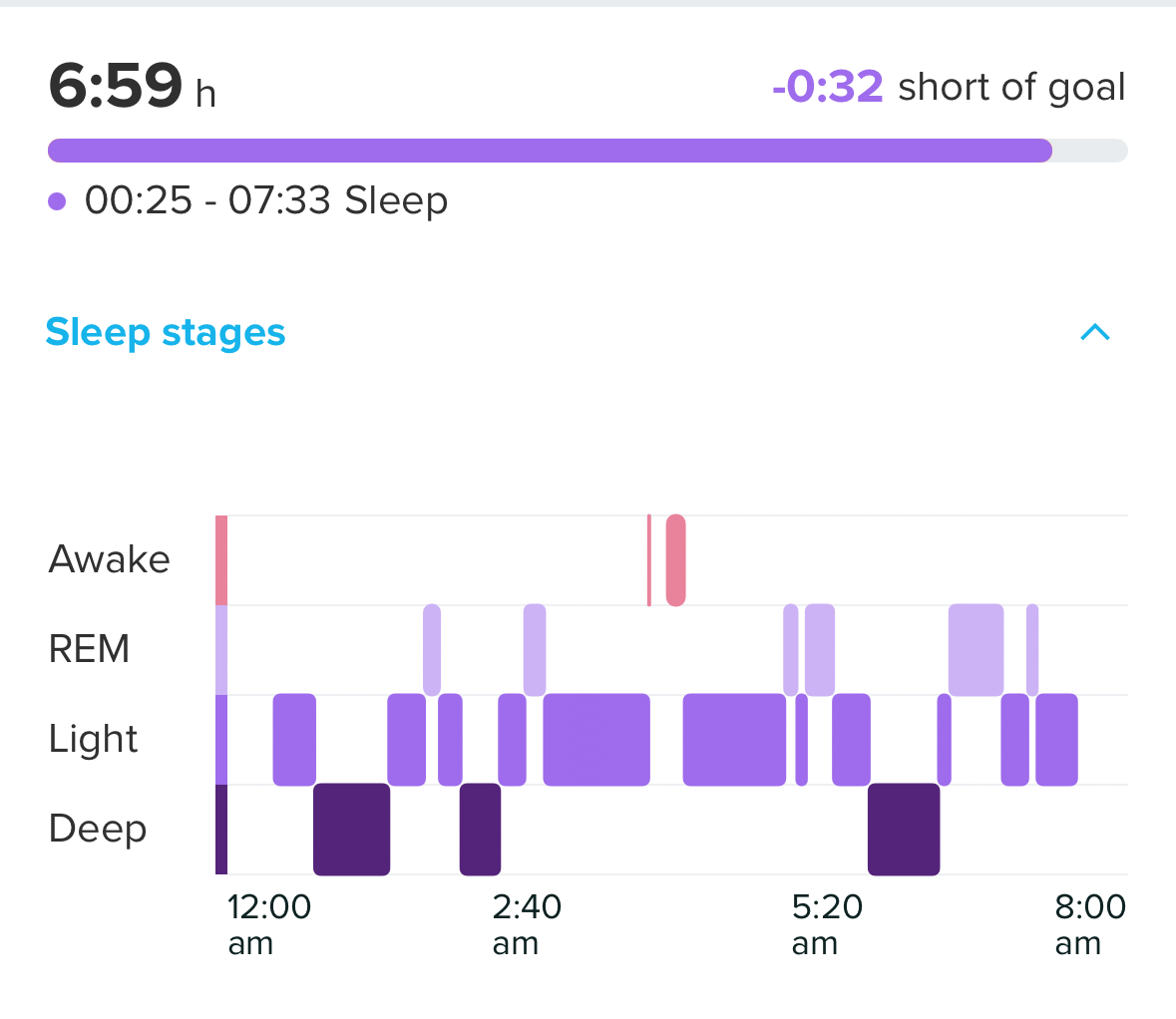Click the thin pink Awake line
The width and height of the screenshot is (1176, 1019).
tap(649, 560)
